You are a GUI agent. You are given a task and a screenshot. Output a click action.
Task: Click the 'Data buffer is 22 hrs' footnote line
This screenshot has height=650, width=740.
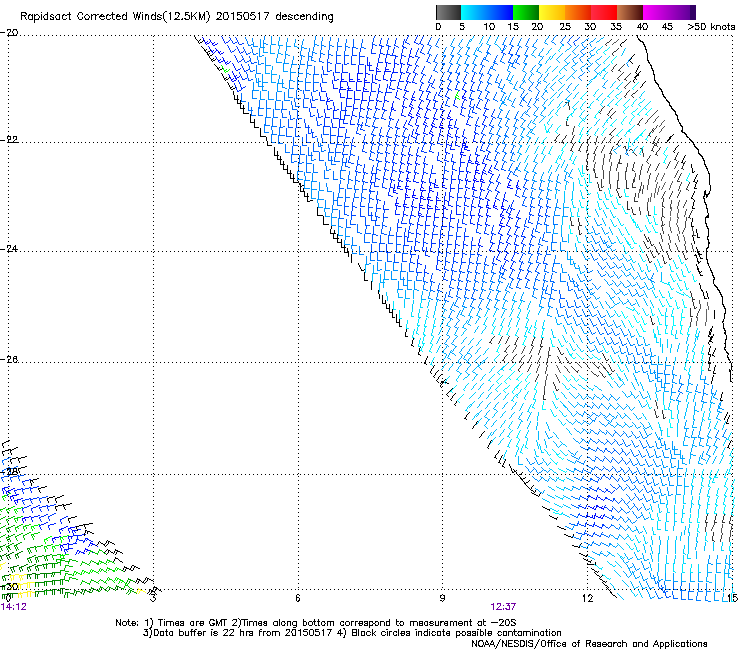point(352,633)
